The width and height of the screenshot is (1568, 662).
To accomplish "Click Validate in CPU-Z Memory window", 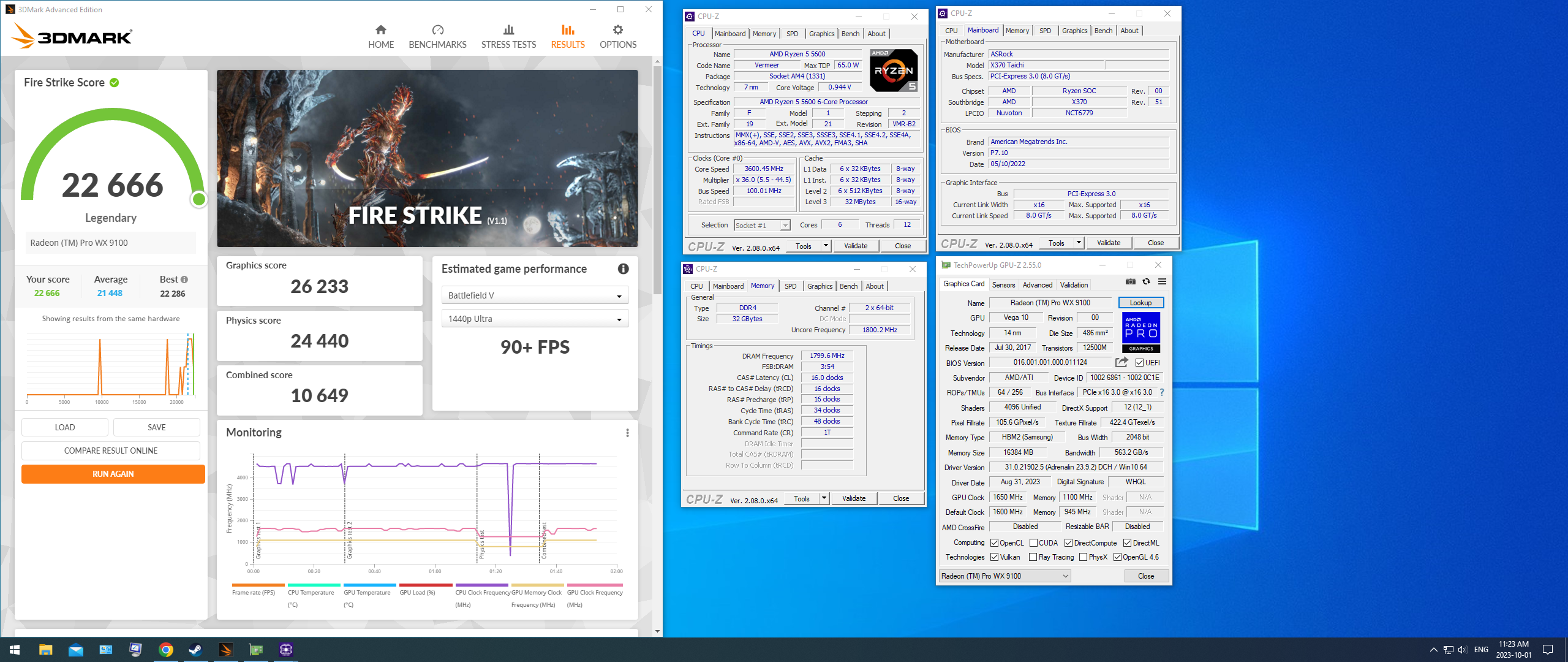I will point(853,498).
